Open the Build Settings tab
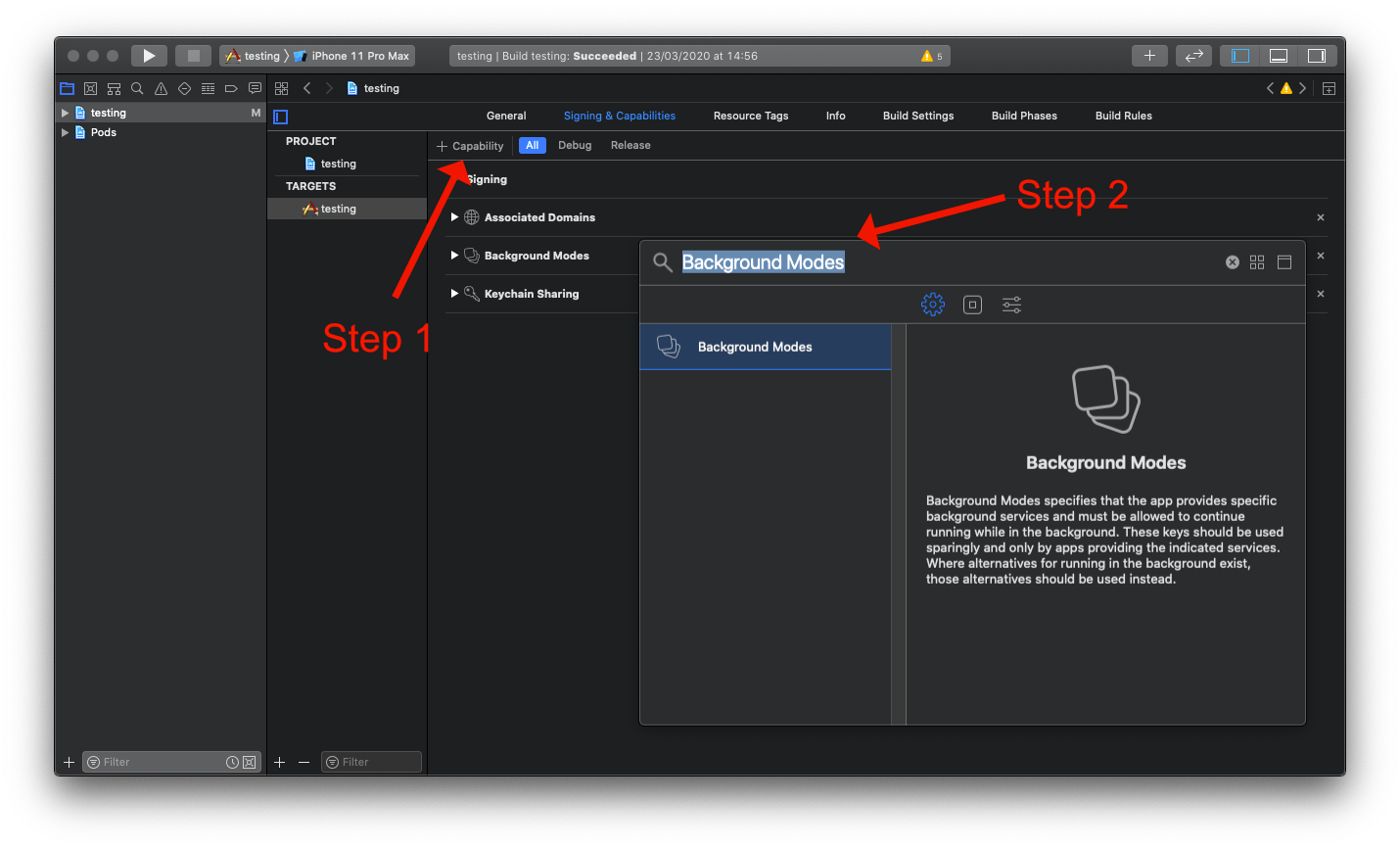Image resolution: width=1400 pixels, height=848 pixels. 918,116
